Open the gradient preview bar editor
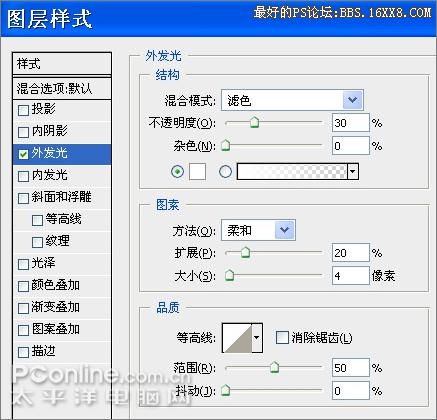 (x=292, y=172)
